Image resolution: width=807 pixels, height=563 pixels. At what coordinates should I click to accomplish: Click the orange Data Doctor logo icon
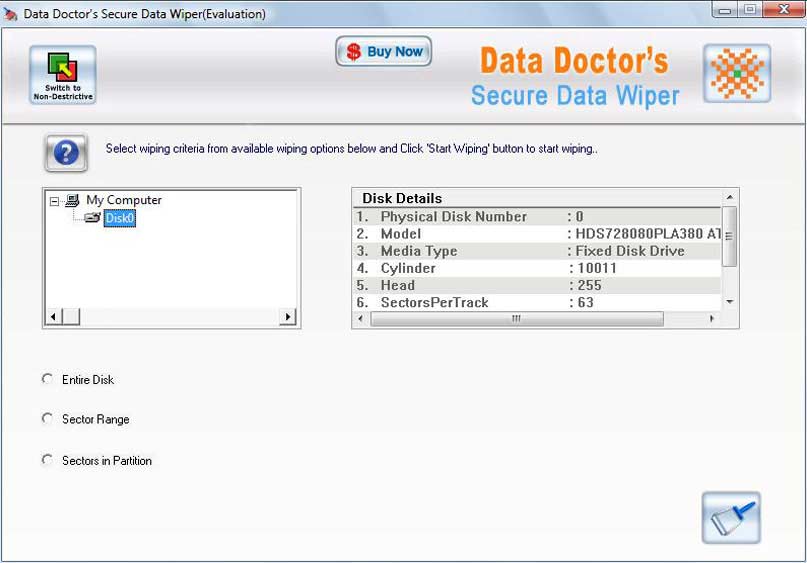737,73
